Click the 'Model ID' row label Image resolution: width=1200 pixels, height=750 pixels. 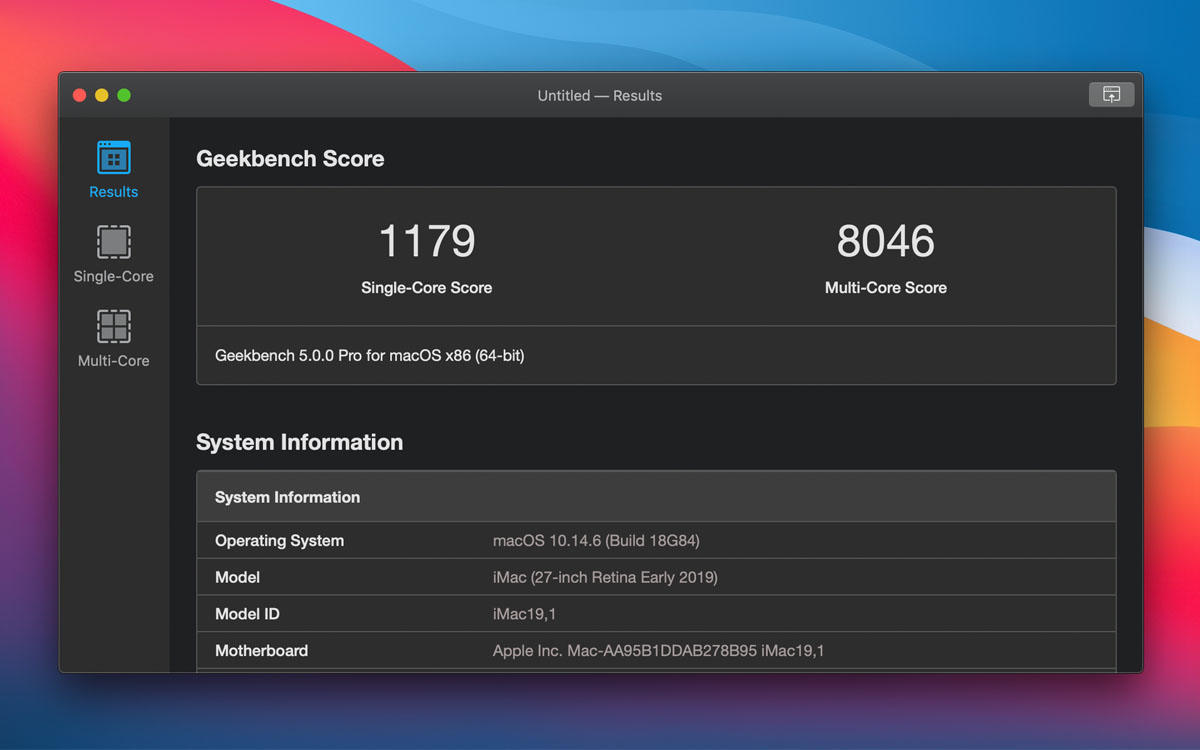click(247, 614)
